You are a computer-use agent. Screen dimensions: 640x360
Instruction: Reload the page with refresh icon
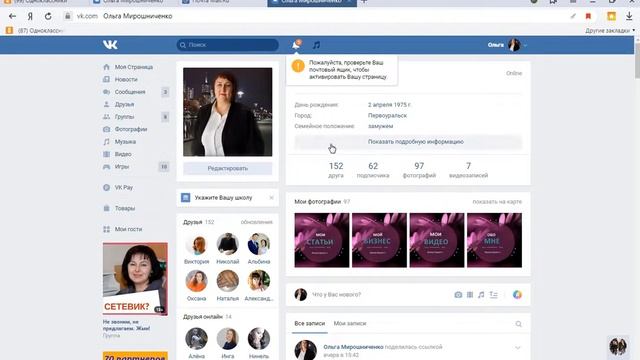coord(48,16)
